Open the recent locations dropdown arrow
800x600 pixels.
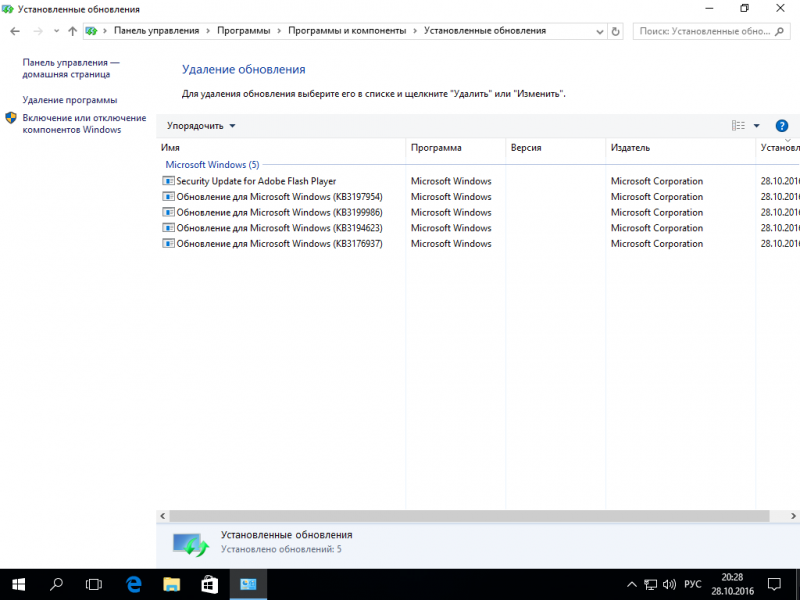(x=56, y=31)
